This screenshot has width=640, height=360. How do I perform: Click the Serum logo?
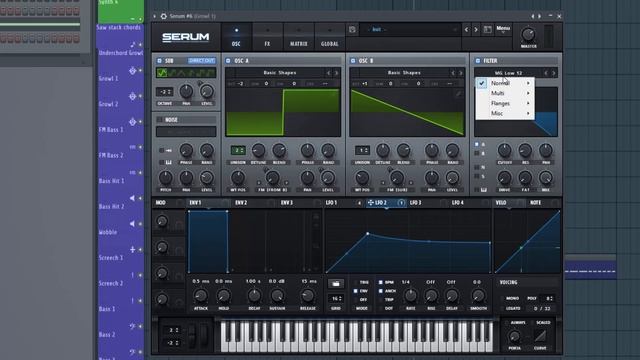(x=186, y=37)
